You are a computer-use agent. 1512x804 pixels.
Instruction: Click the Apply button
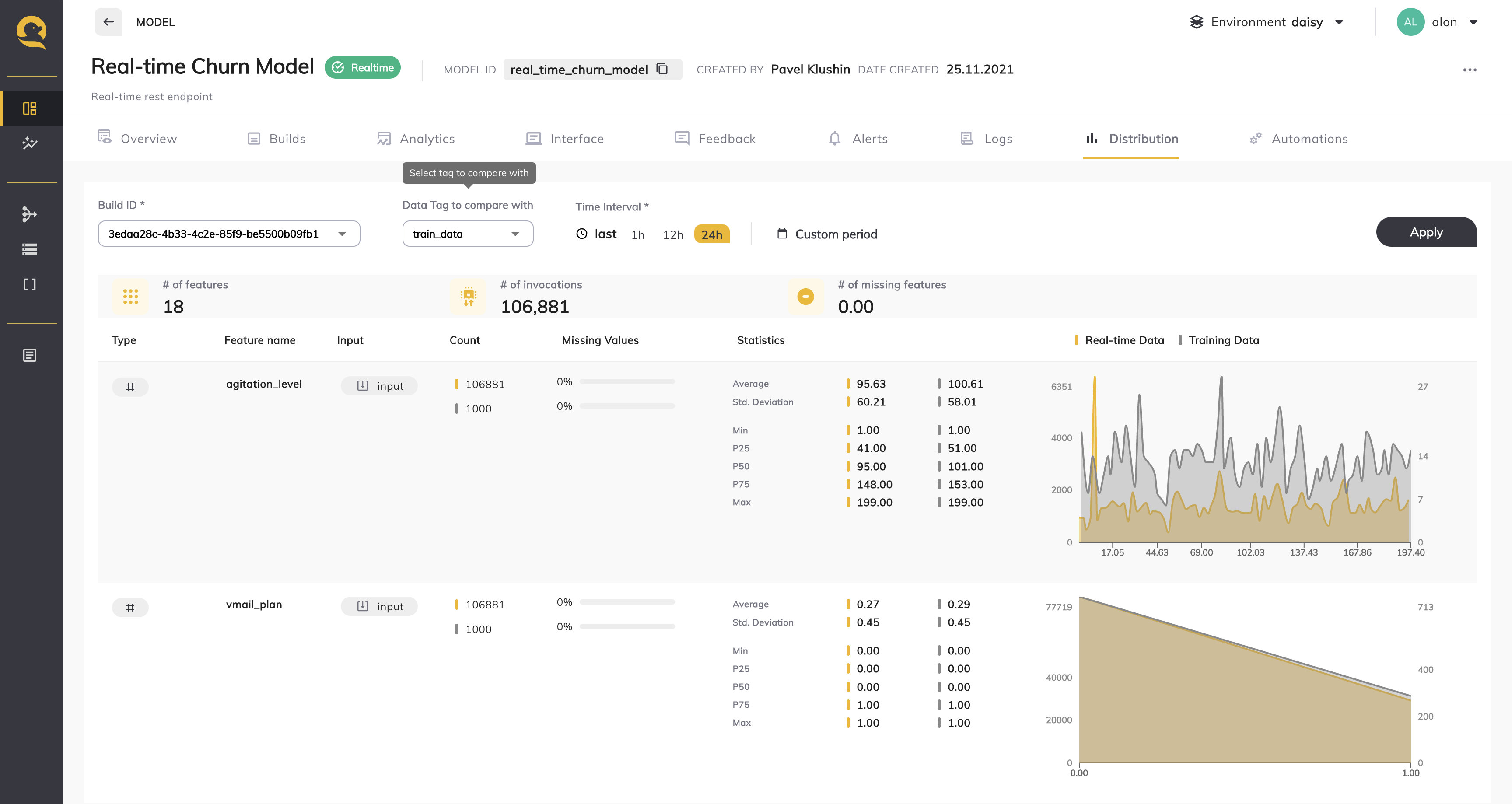click(1426, 232)
